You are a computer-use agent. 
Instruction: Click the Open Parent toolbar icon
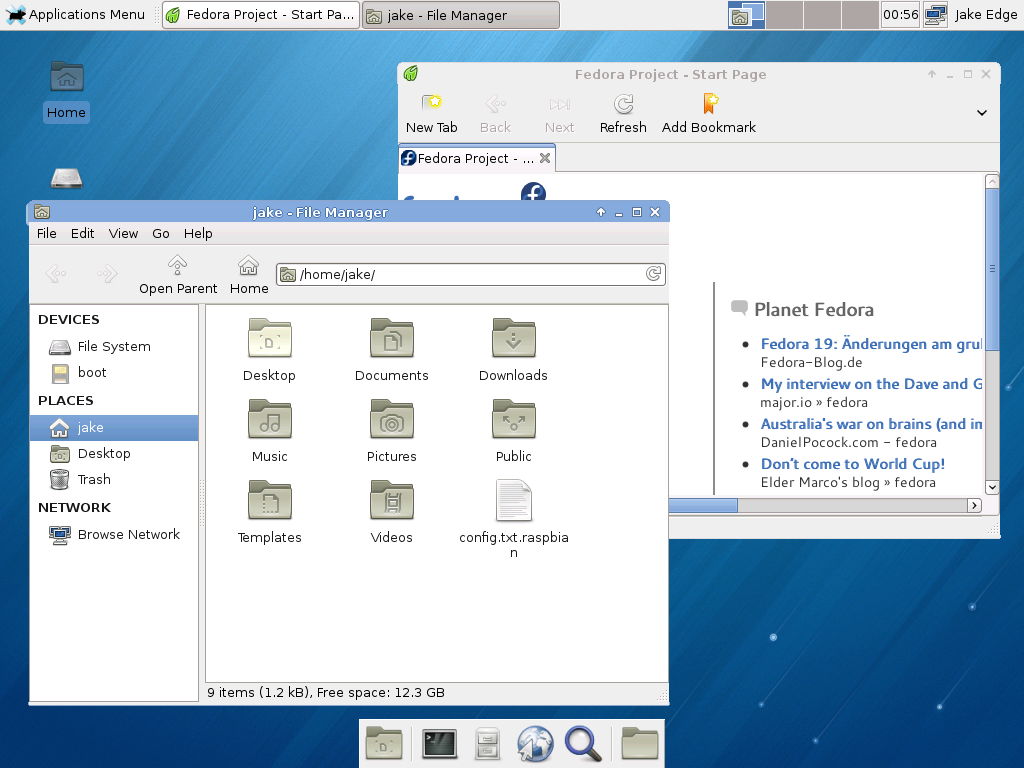177,266
